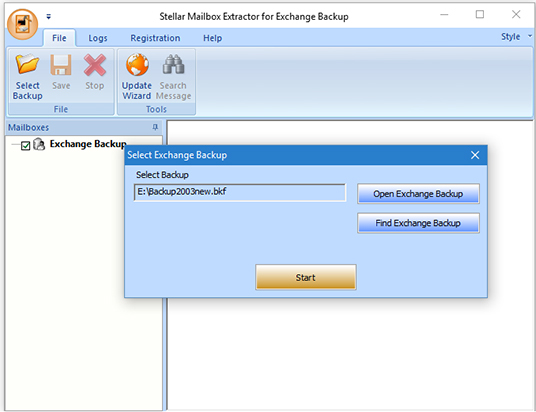
Task: Maximize the Stellar Mailbox Extractor window
Action: tap(480, 14)
